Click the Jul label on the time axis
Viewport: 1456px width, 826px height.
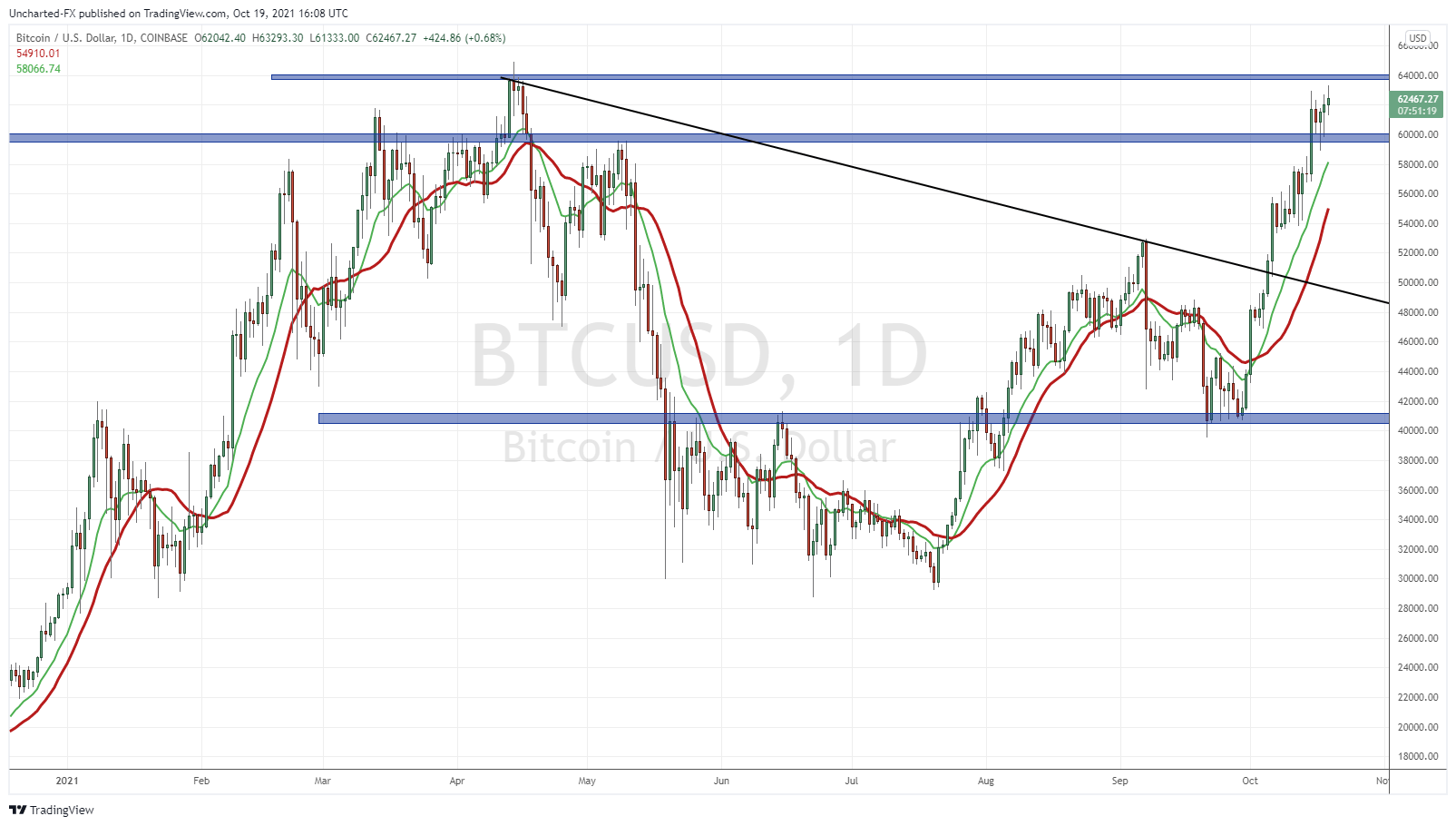(x=851, y=781)
